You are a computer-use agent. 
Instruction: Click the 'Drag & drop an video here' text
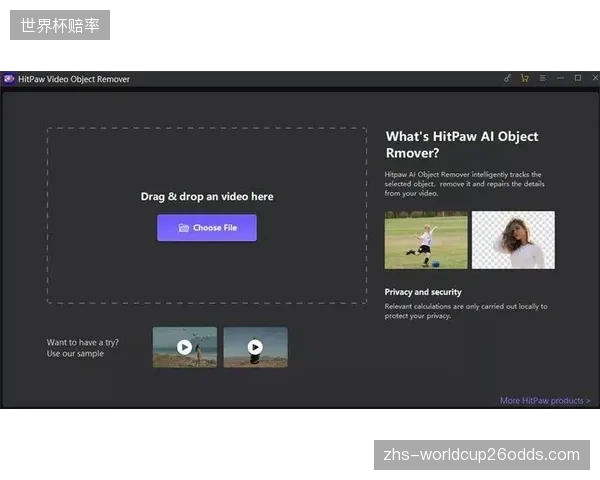pos(207,197)
